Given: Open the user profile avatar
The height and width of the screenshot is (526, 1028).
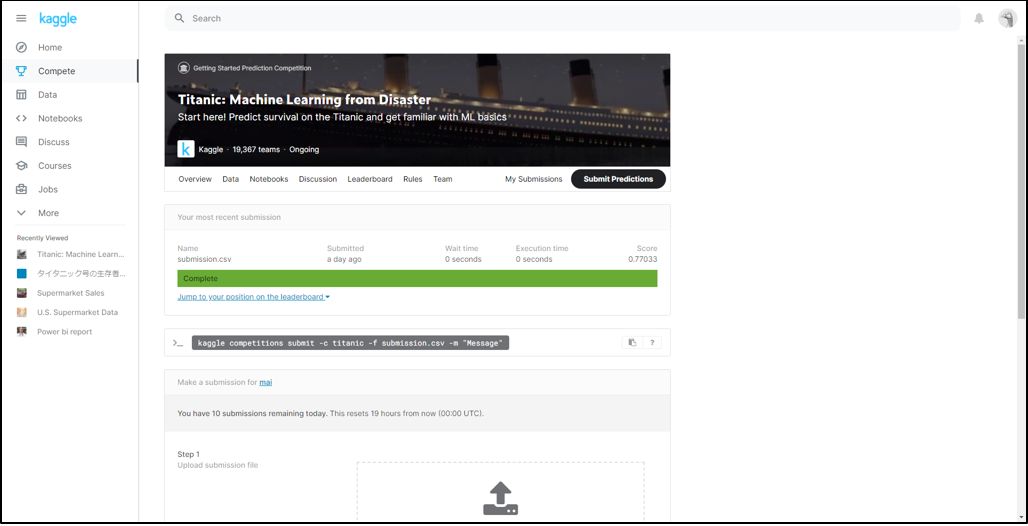Looking at the screenshot, I should point(1006,19).
